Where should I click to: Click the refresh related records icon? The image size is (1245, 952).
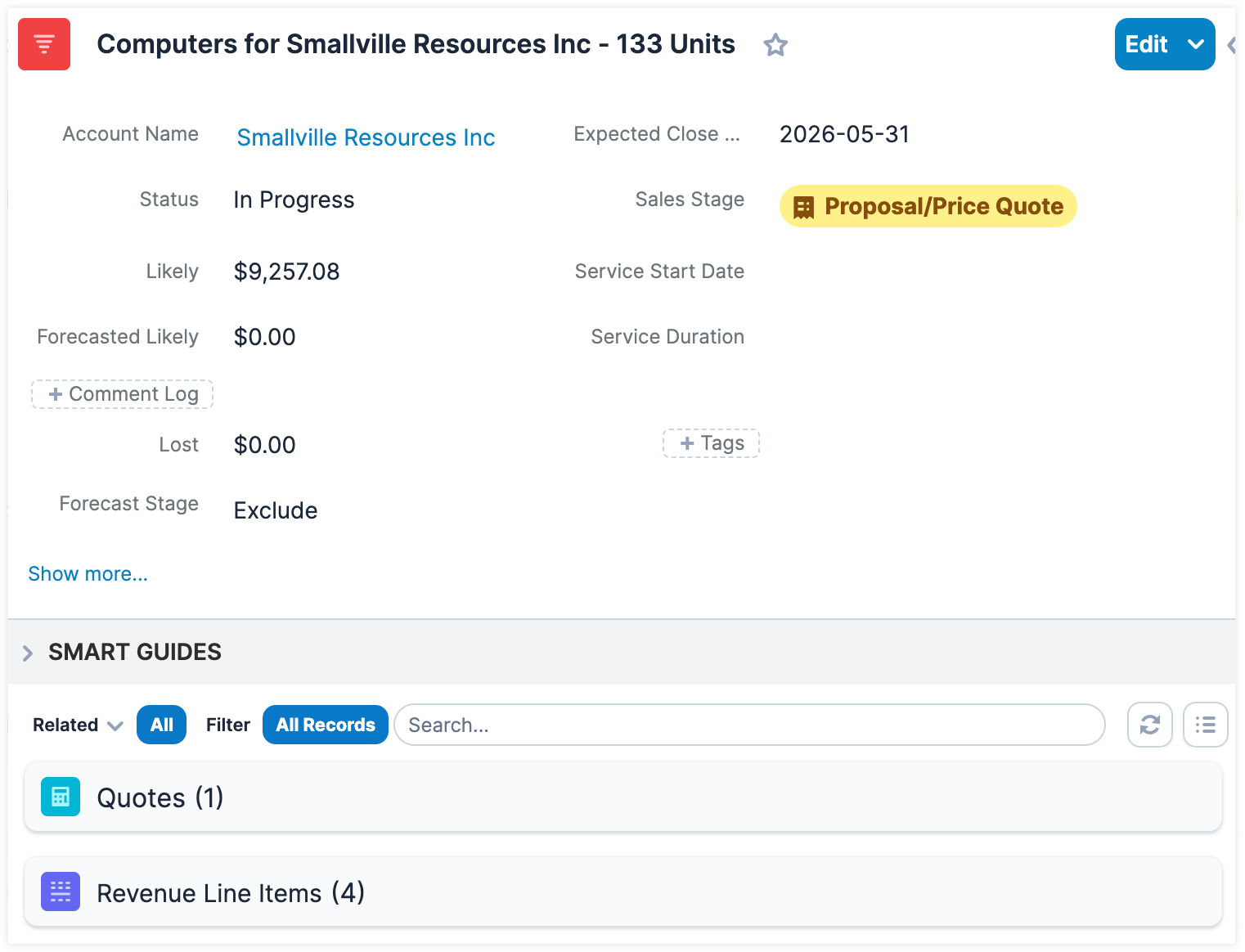coord(1149,725)
